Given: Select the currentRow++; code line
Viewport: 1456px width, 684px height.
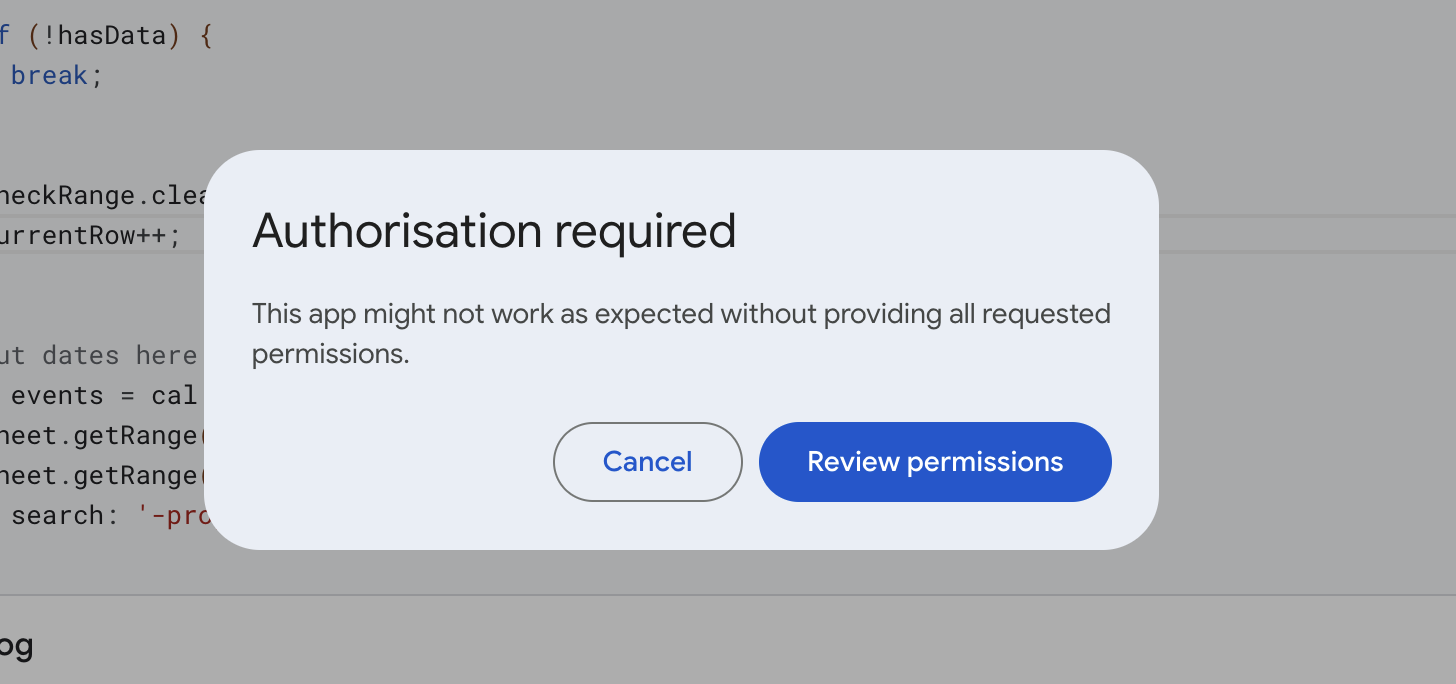Looking at the screenshot, I should pos(90,236).
